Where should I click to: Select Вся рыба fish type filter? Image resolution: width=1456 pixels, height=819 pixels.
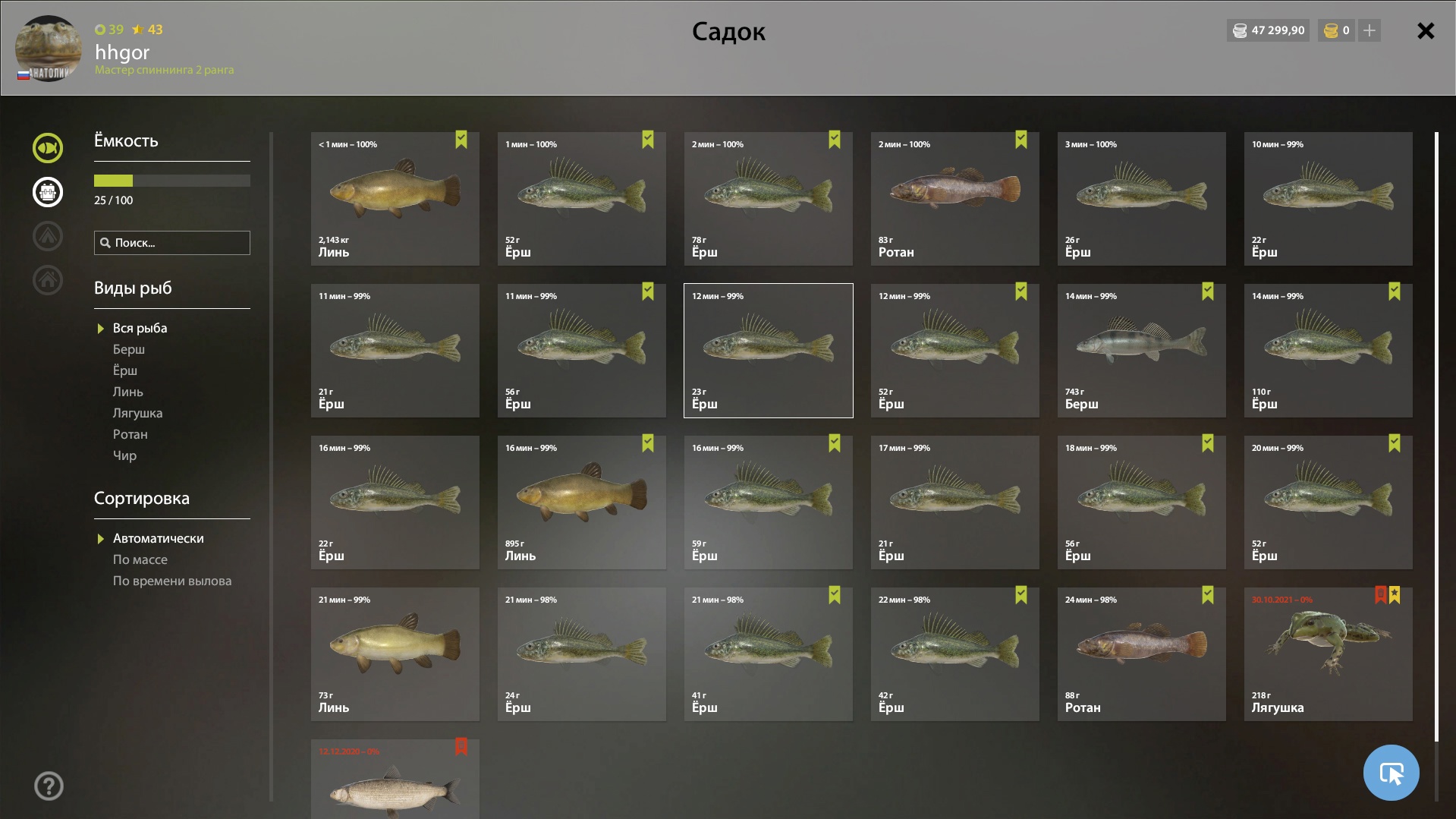pyautogui.click(x=140, y=328)
